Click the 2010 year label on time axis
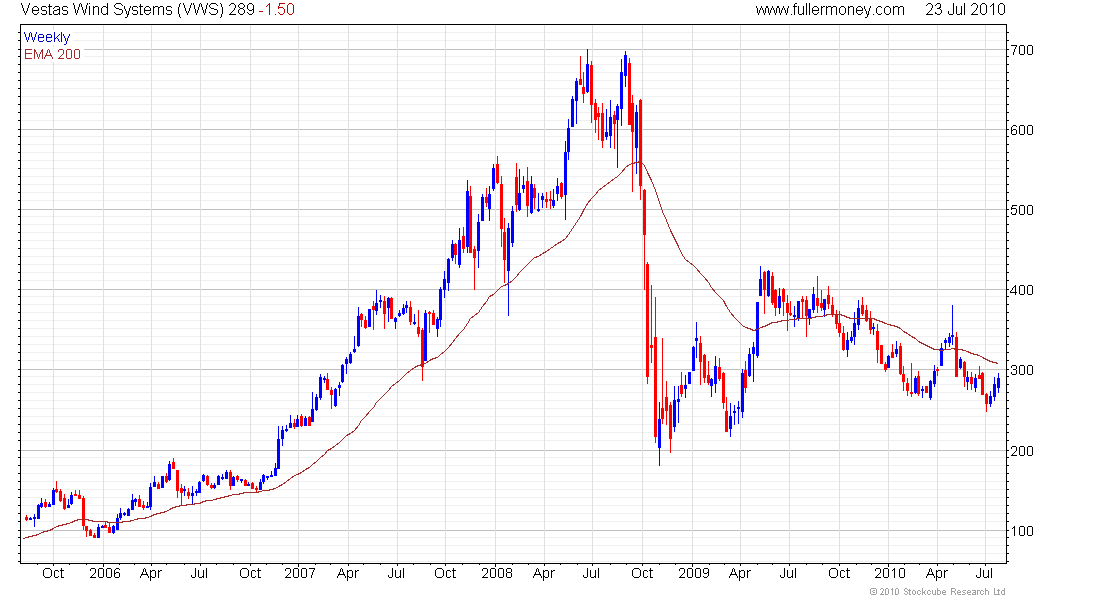 [890, 573]
